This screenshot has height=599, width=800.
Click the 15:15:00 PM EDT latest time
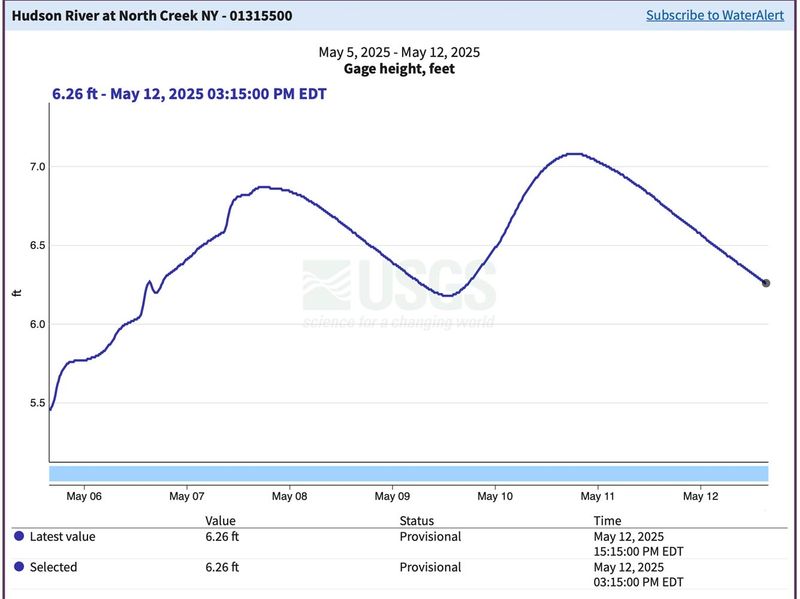pyautogui.click(x=638, y=552)
